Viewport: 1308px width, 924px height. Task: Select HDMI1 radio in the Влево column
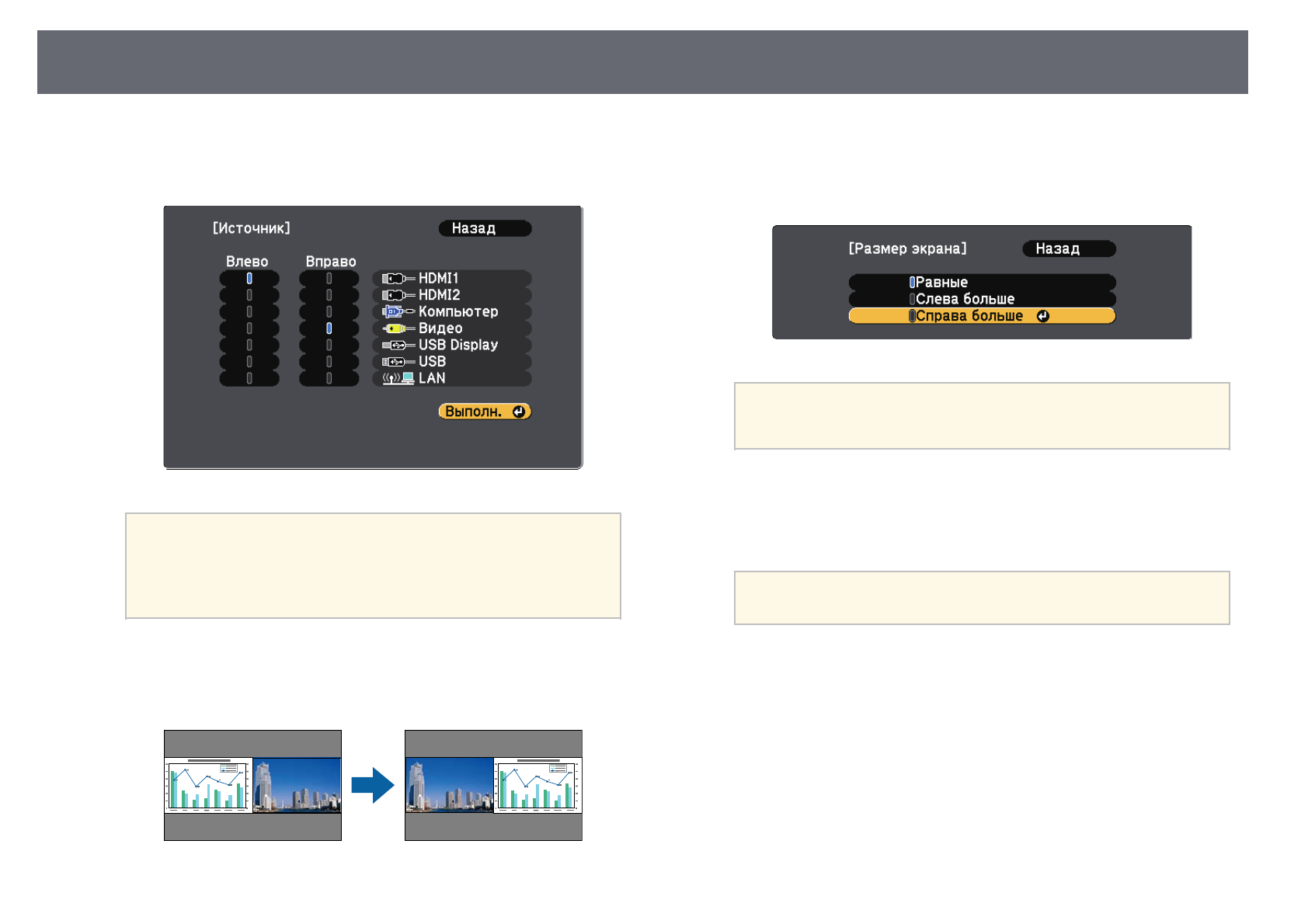pos(249,279)
